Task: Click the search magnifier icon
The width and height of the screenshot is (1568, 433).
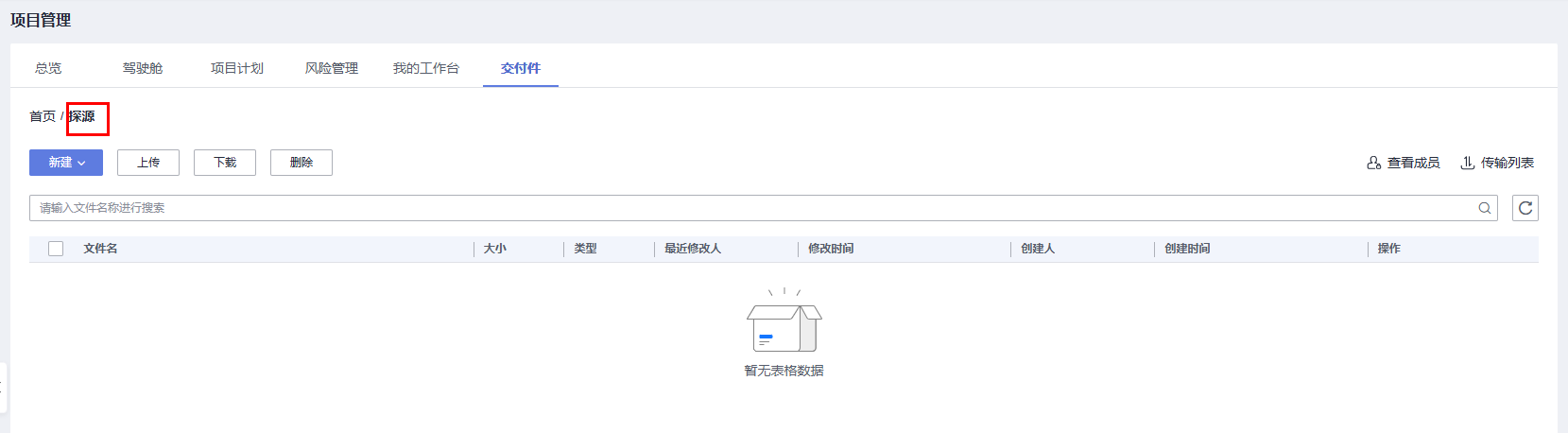Action: click(x=1485, y=208)
